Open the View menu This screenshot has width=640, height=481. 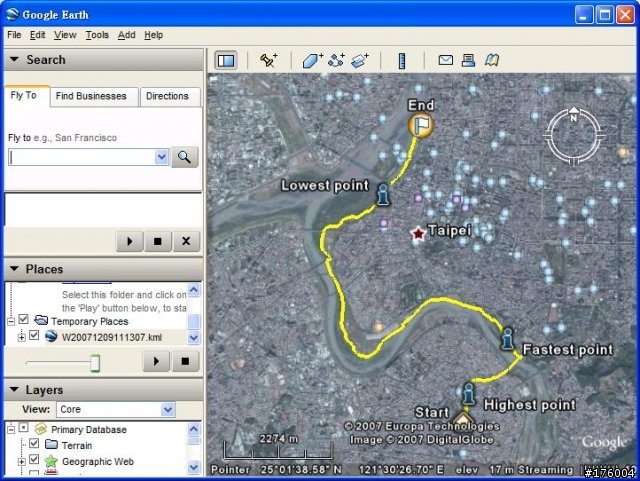(x=65, y=35)
